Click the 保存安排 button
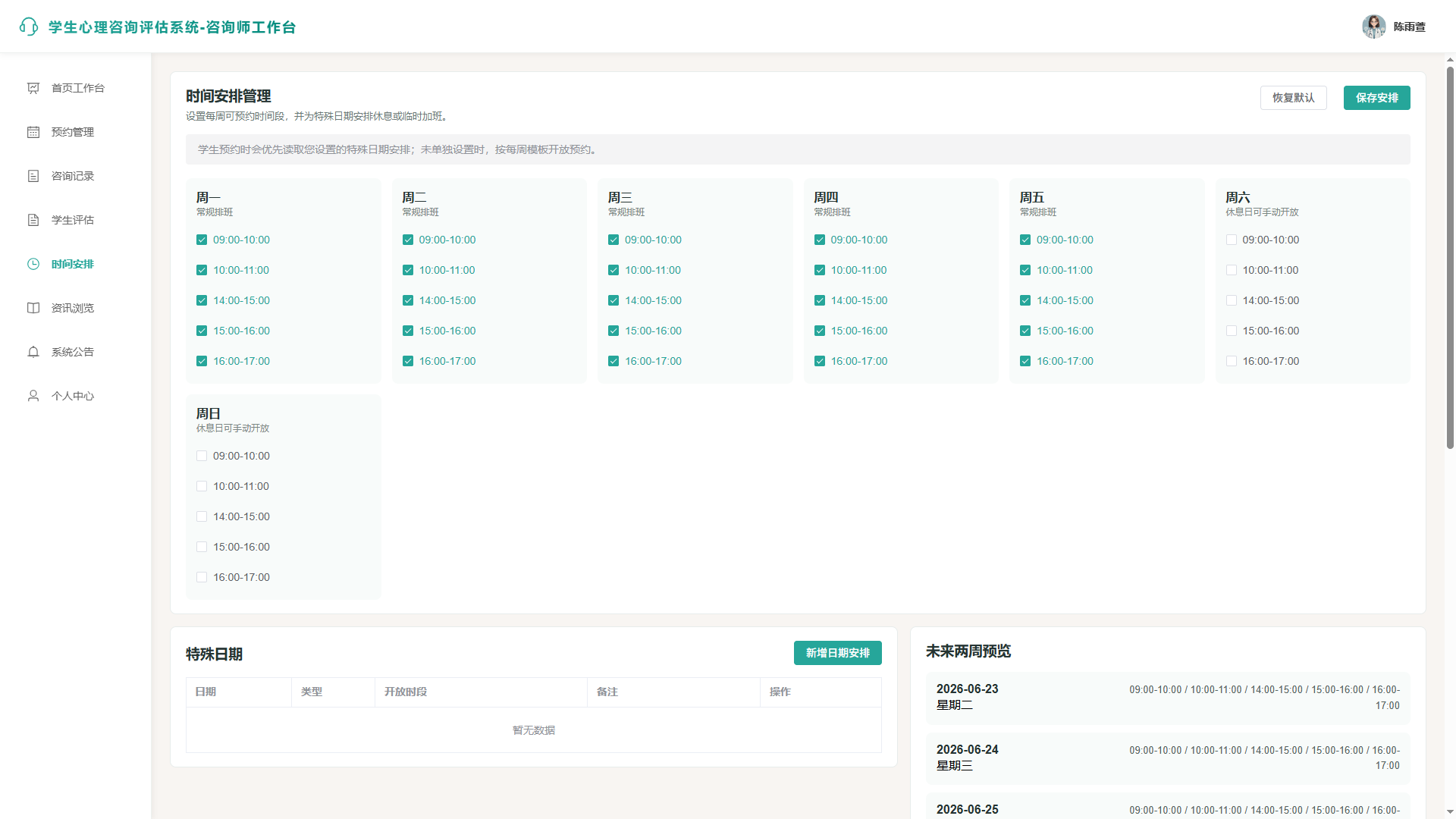Viewport: 1456px width, 819px height. click(1376, 98)
